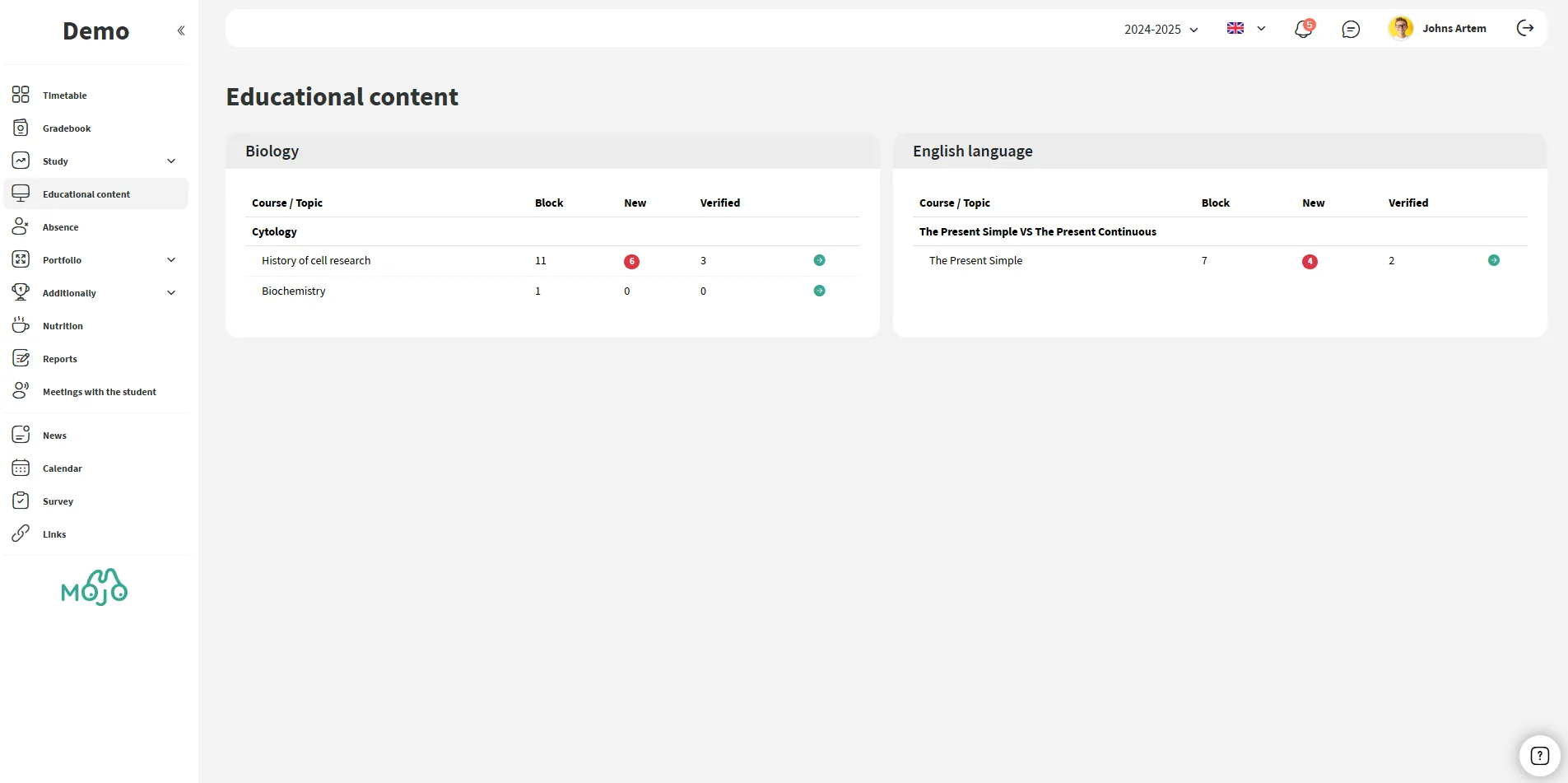Screen dimensions: 1568x783
Task: Click the red badge showing 6 new
Action: (x=631, y=262)
